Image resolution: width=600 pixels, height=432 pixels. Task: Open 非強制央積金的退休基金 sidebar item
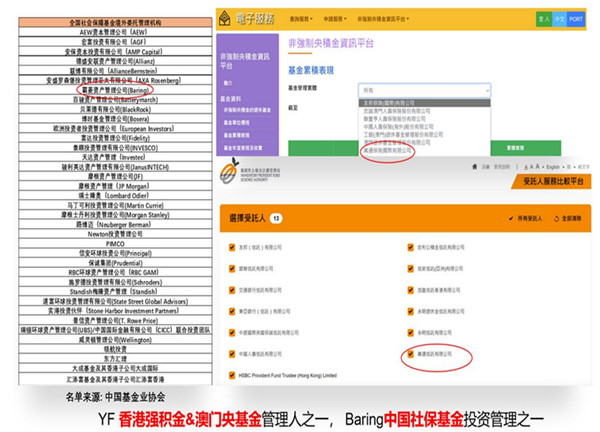(x=247, y=110)
